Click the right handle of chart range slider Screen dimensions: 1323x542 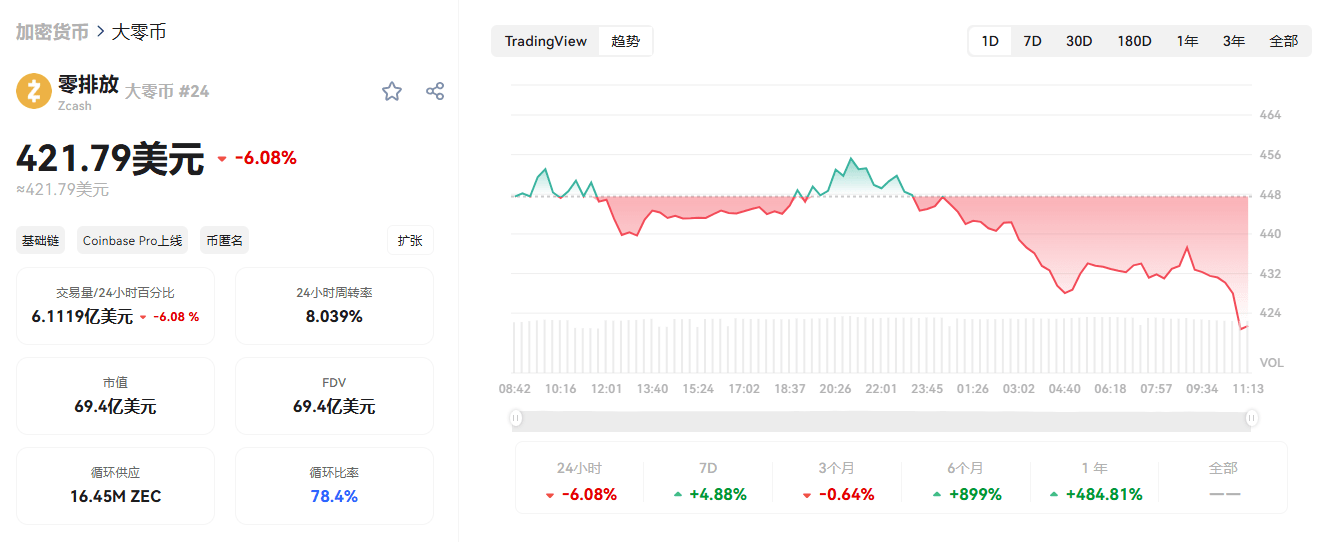point(1252,419)
